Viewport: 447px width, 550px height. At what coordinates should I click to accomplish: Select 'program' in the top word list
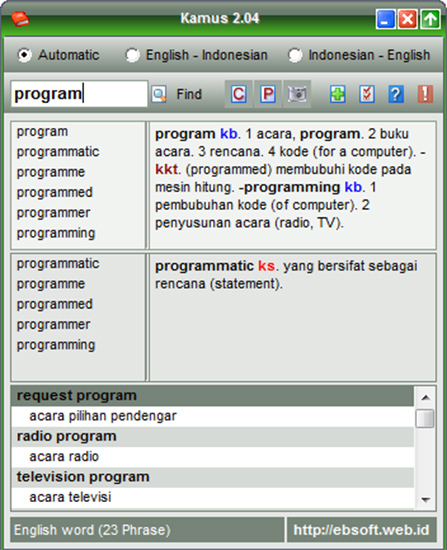42,132
